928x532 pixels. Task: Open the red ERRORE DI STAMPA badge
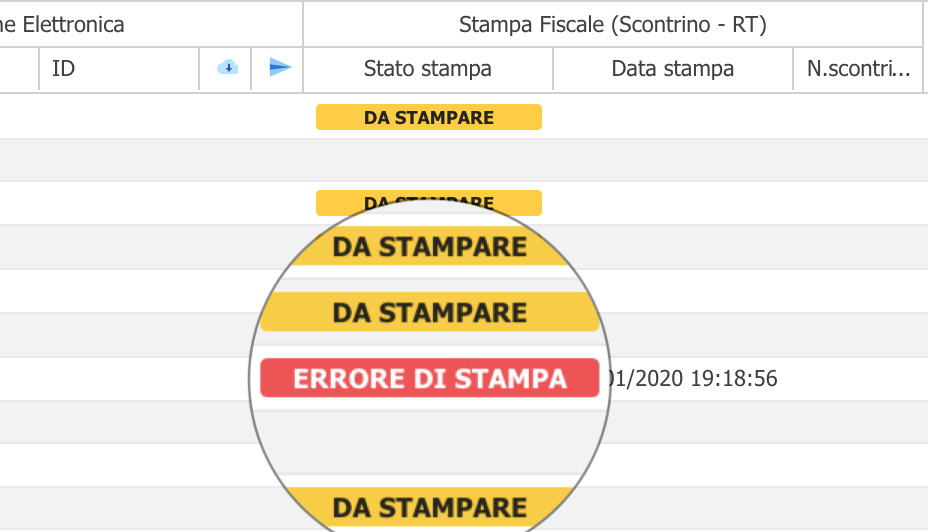tap(430, 378)
